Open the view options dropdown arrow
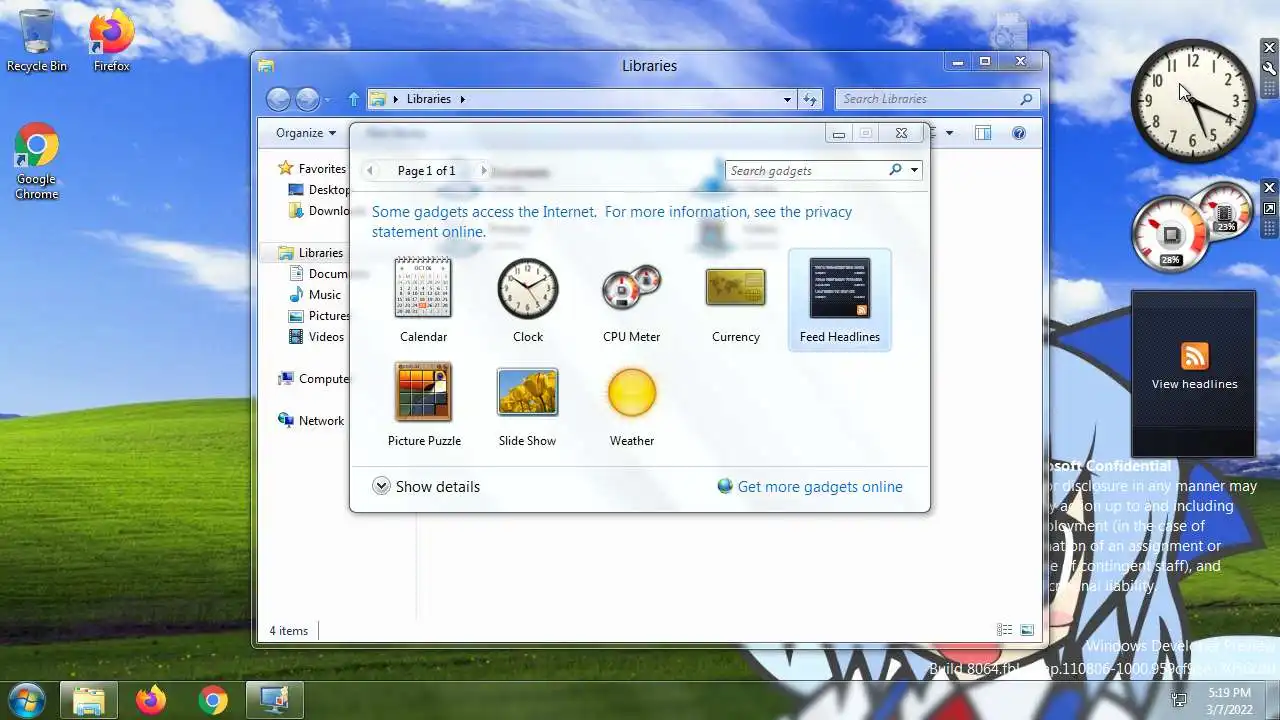This screenshot has height=720, width=1280. pyautogui.click(x=949, y=133)
